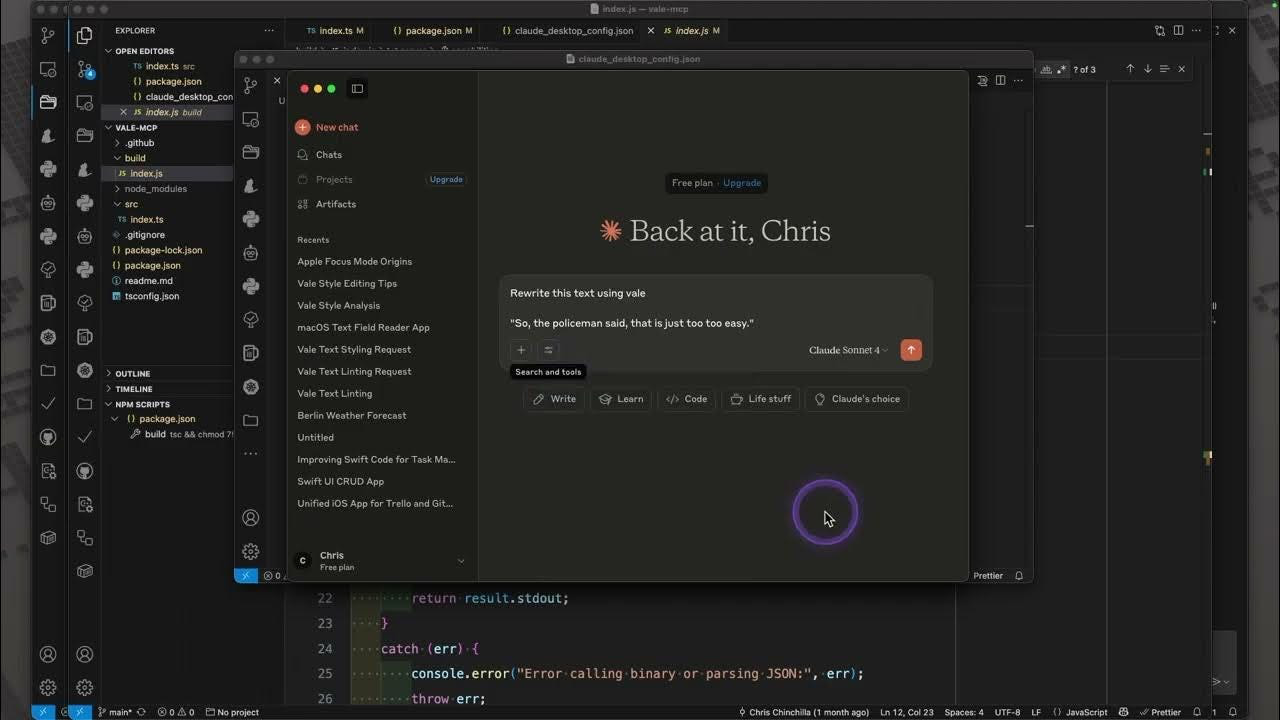The image size is (1280, 720).
Task: Open Search and tools settings icon
Action: pos(548,350)
